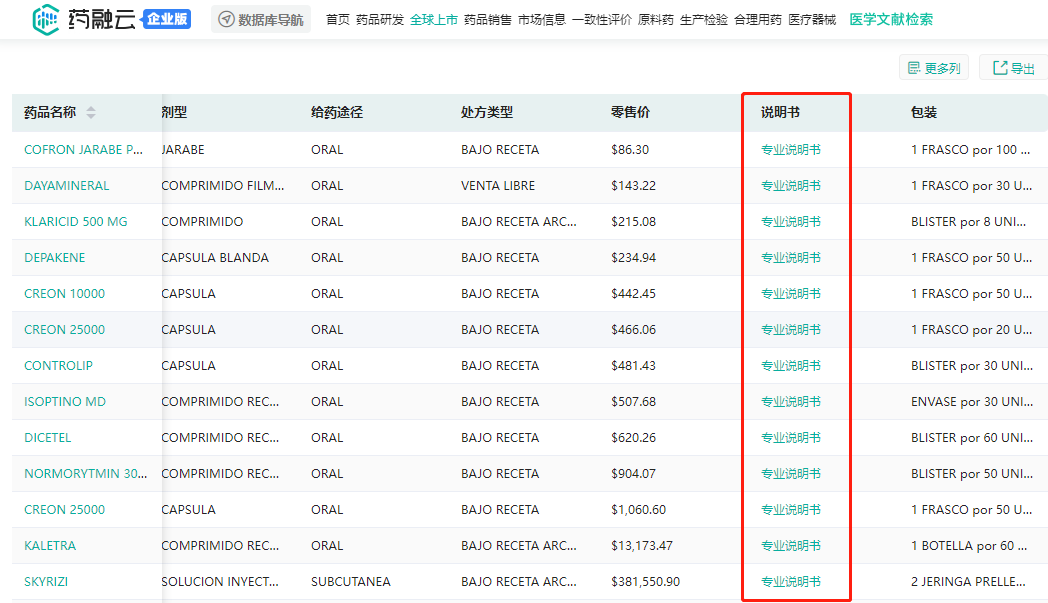Screen dimensions: 1048x603
Task: Open DEPAKENE drug link
Action: 55,258
